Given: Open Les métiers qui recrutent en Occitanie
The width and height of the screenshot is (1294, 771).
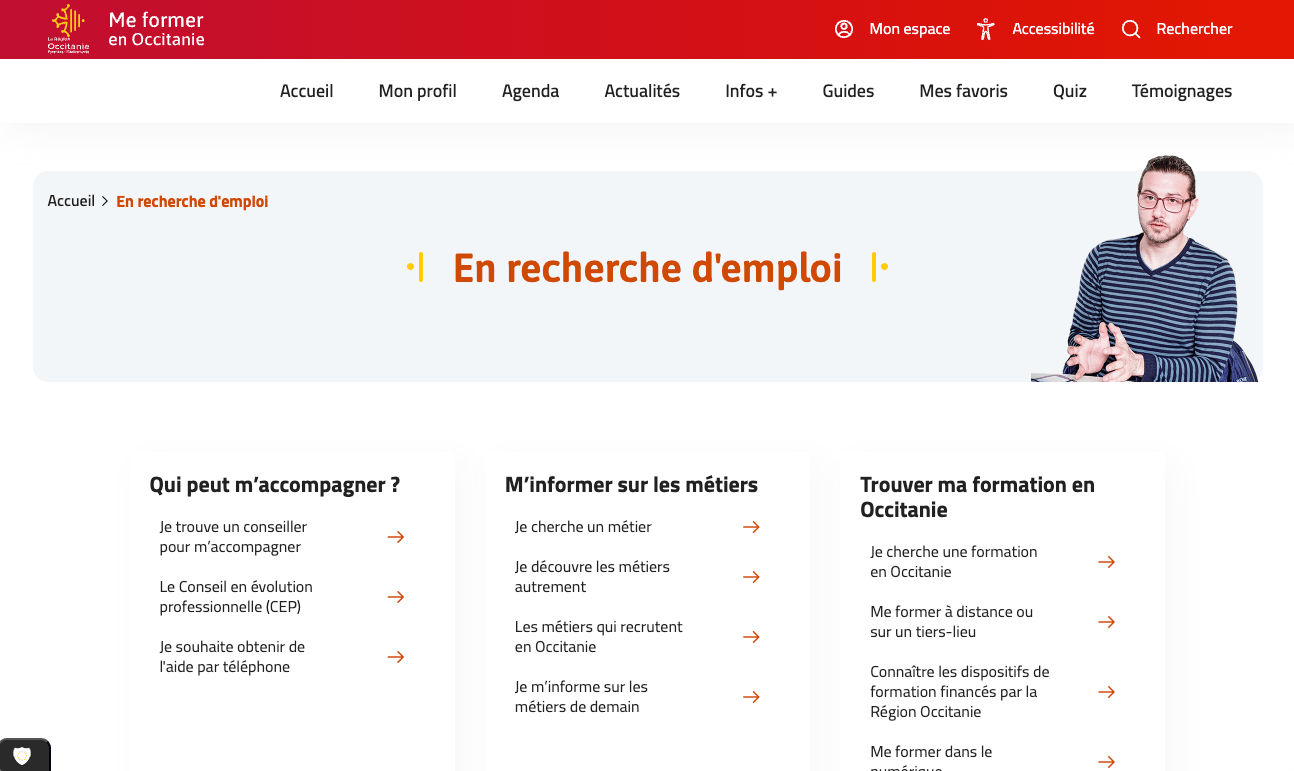Looking at the screenshot, I should click(x=598, y=637).
